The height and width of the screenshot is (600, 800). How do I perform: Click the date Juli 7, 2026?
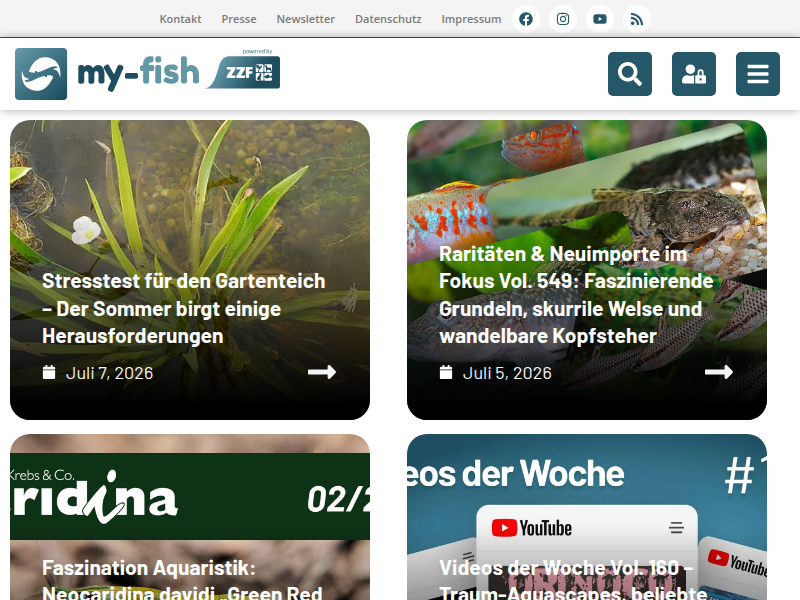109,373
